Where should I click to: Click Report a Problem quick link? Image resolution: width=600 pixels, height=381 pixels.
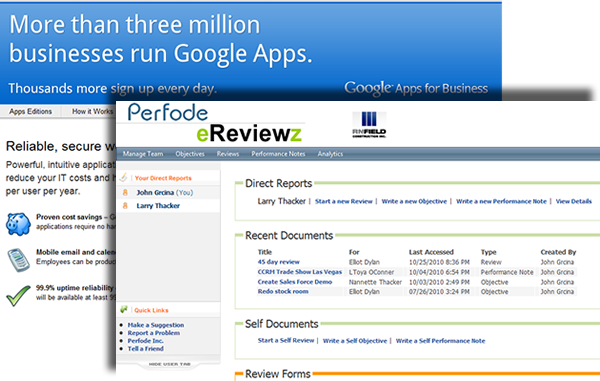point(154,333)
